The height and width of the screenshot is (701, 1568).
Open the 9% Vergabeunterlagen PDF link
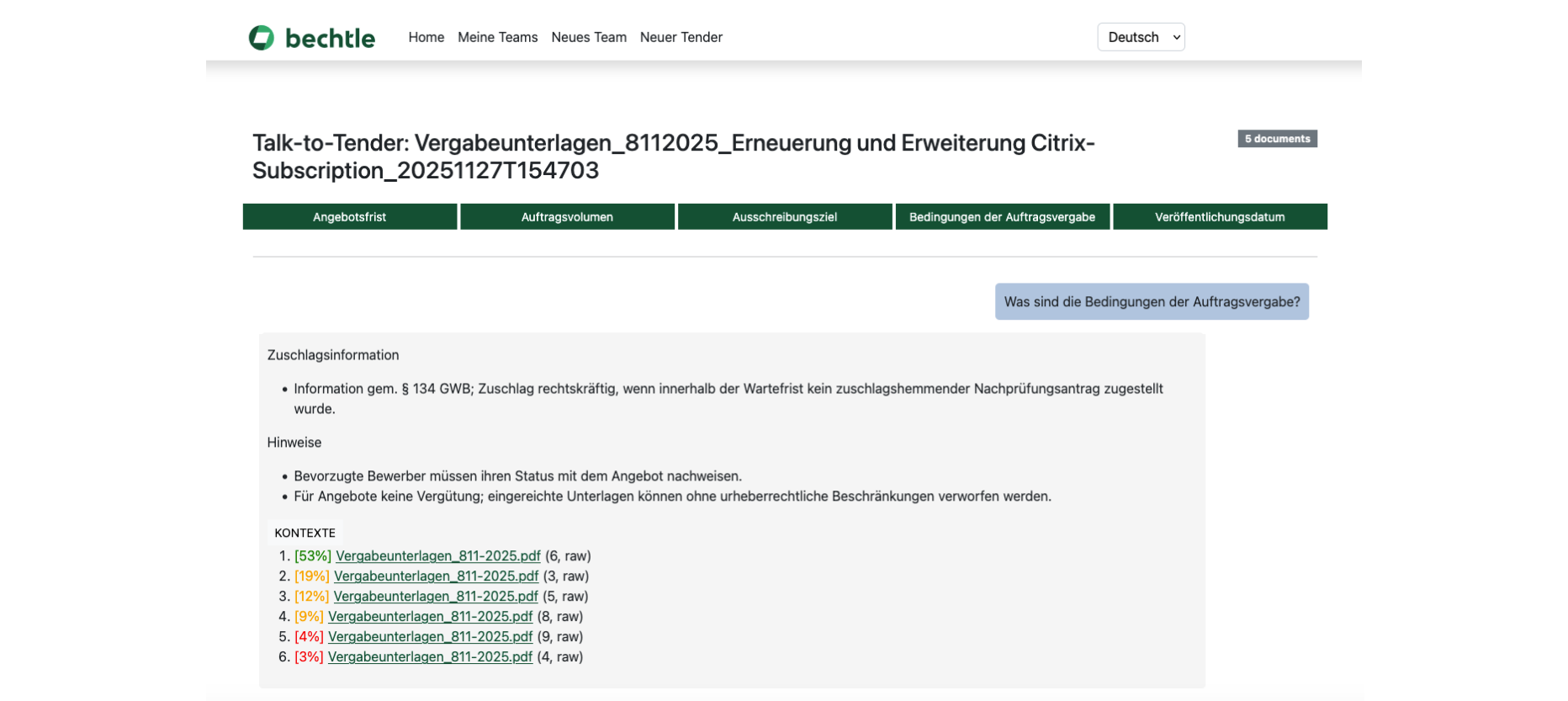point(430,617)
